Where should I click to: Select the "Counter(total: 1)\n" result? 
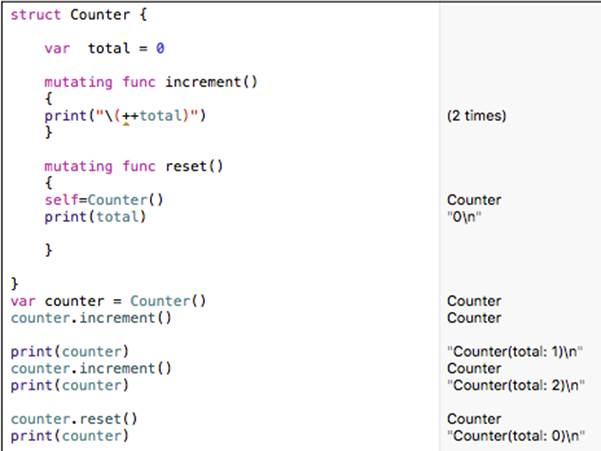tap(515, 351)
